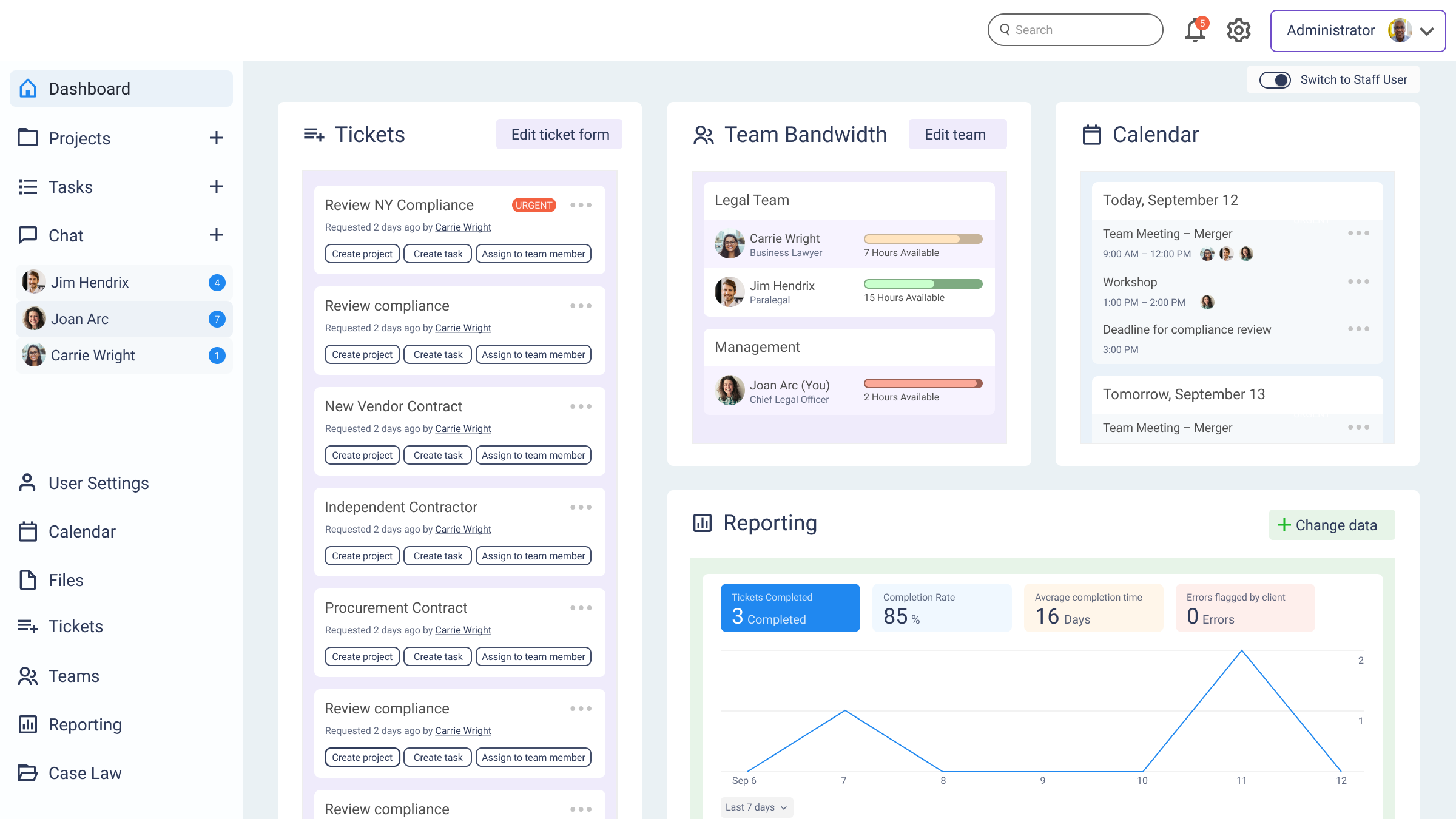Select the Average completion time stat card
Image resolution: width=1456 pixels, height=819 pixels.
(1093, 608)
